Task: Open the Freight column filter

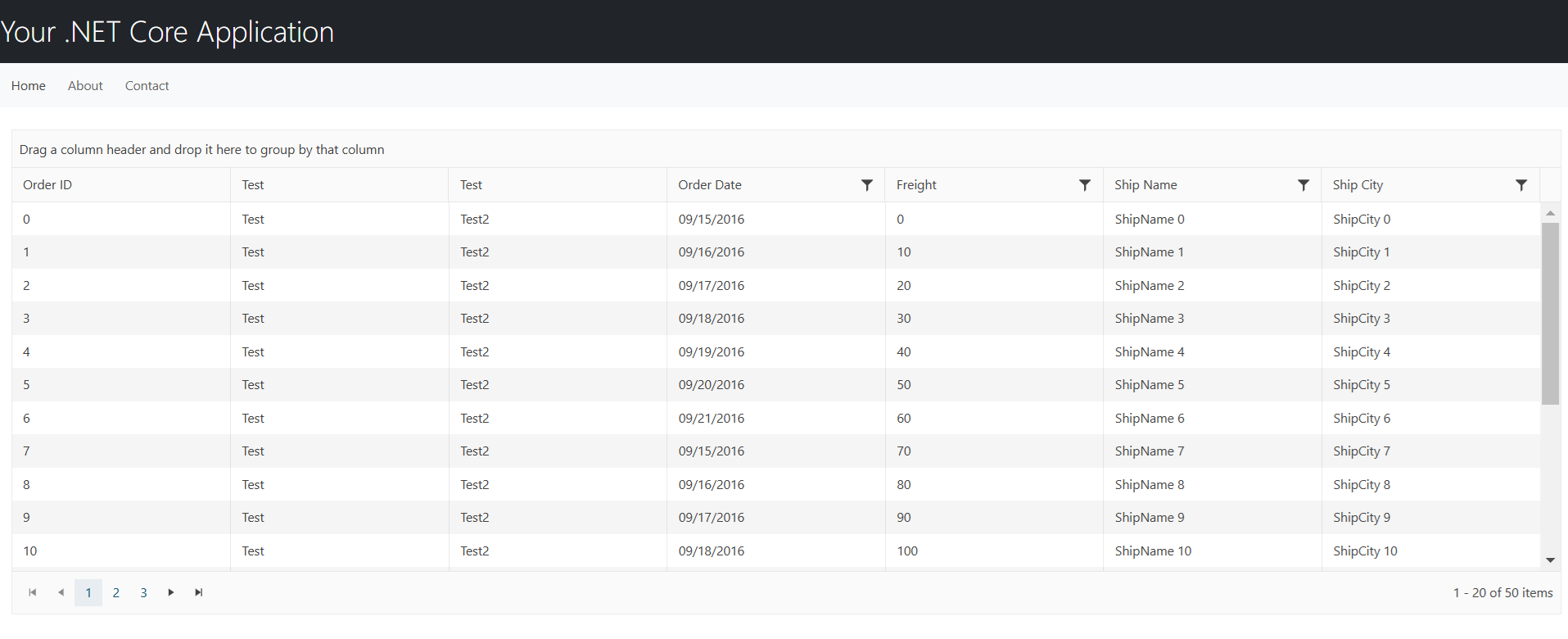Action: [x=1085, y=185]
